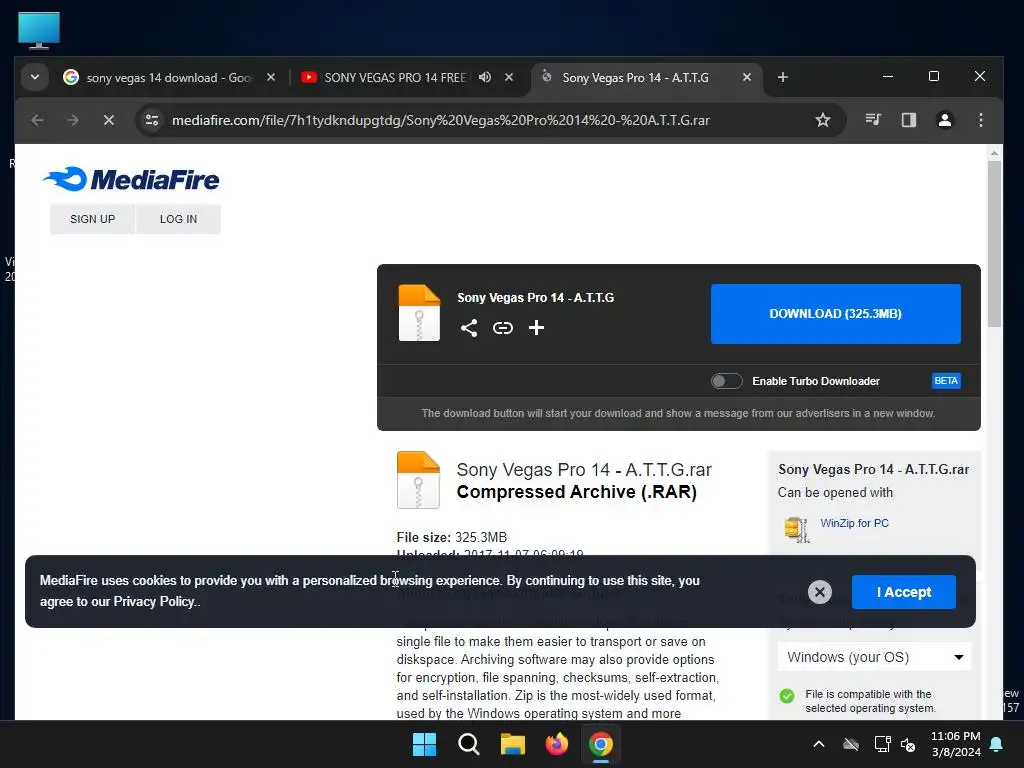Open Windows Start menu

(424, 744)
